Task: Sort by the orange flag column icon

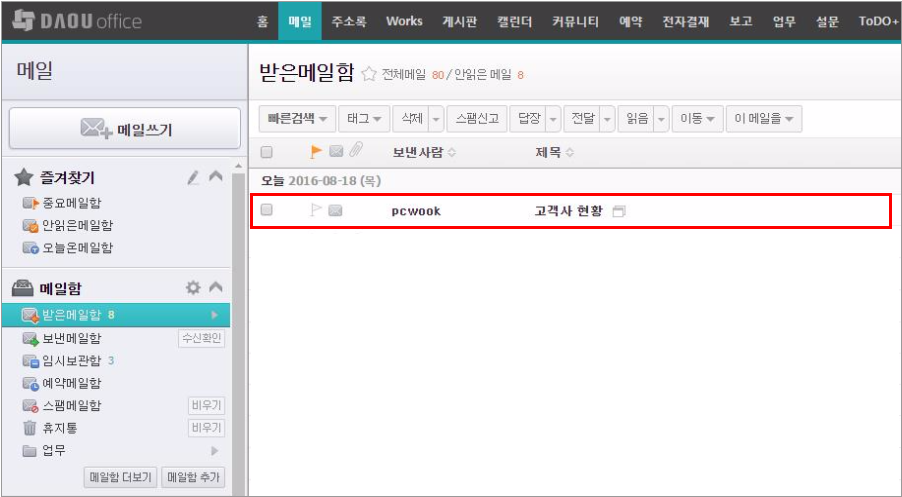Action: [x=316, y=152]
